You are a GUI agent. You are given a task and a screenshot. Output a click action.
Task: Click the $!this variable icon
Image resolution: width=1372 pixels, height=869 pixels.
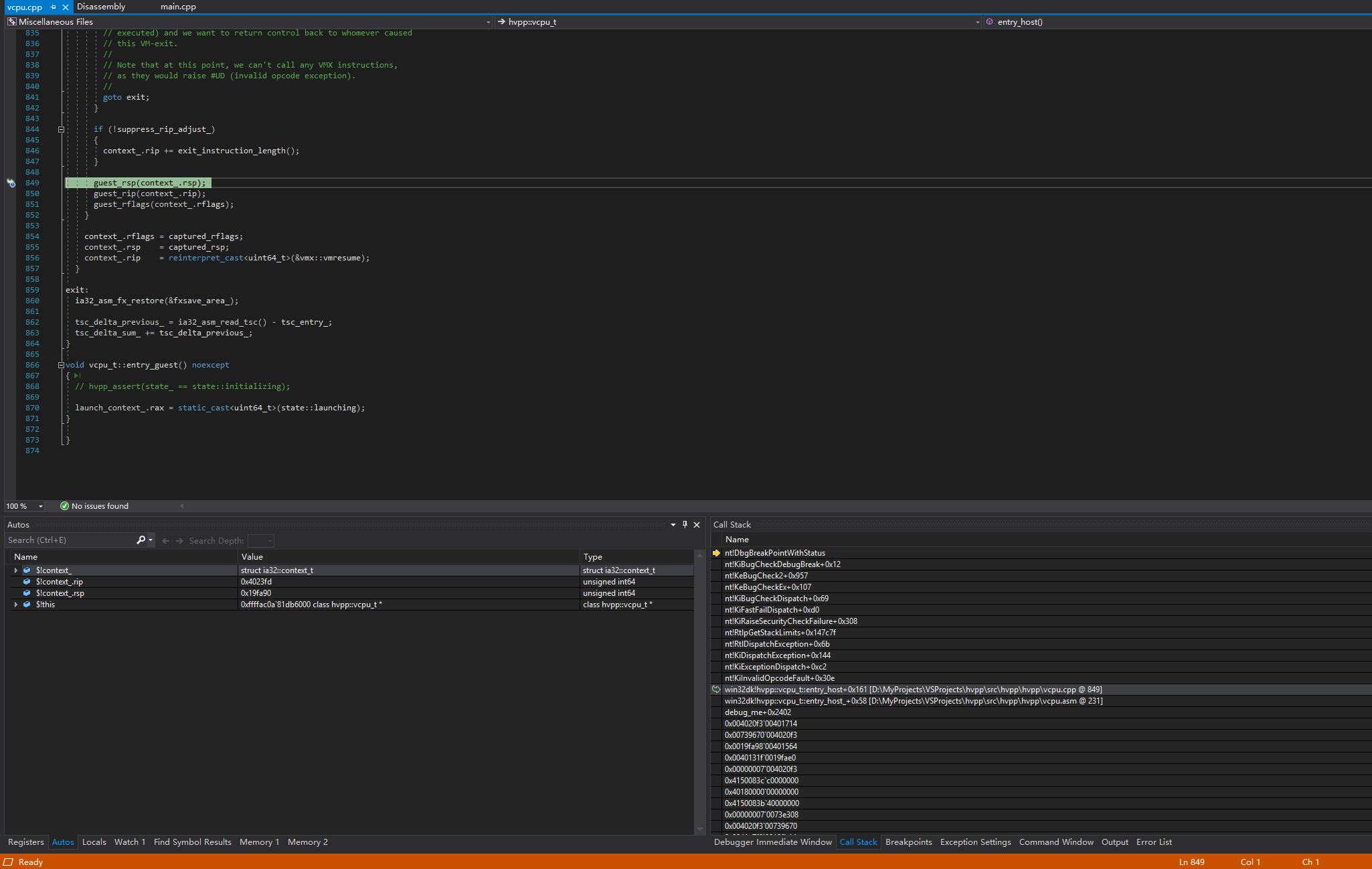[x=27, y=605]
